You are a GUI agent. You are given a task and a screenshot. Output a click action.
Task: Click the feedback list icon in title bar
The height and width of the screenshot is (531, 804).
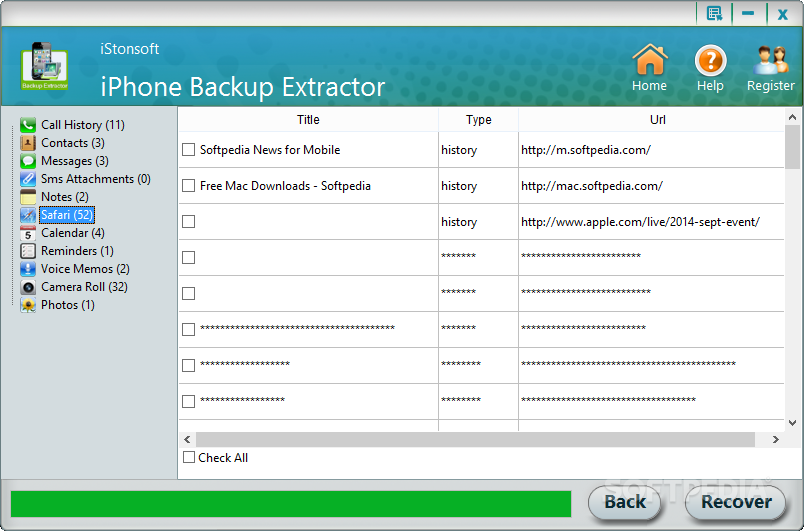point(714,13)
